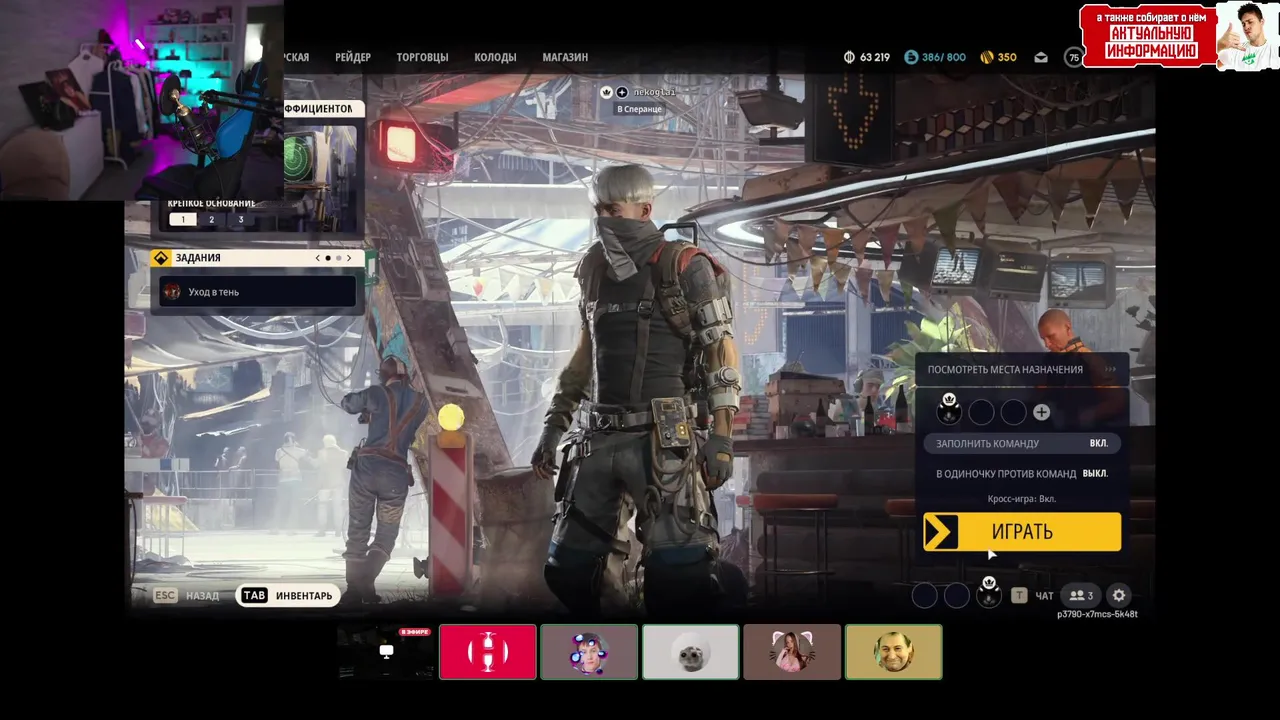Screen dimensions: 1280x720
Task: Select the second Задания page dot
Action: [338, 258]
